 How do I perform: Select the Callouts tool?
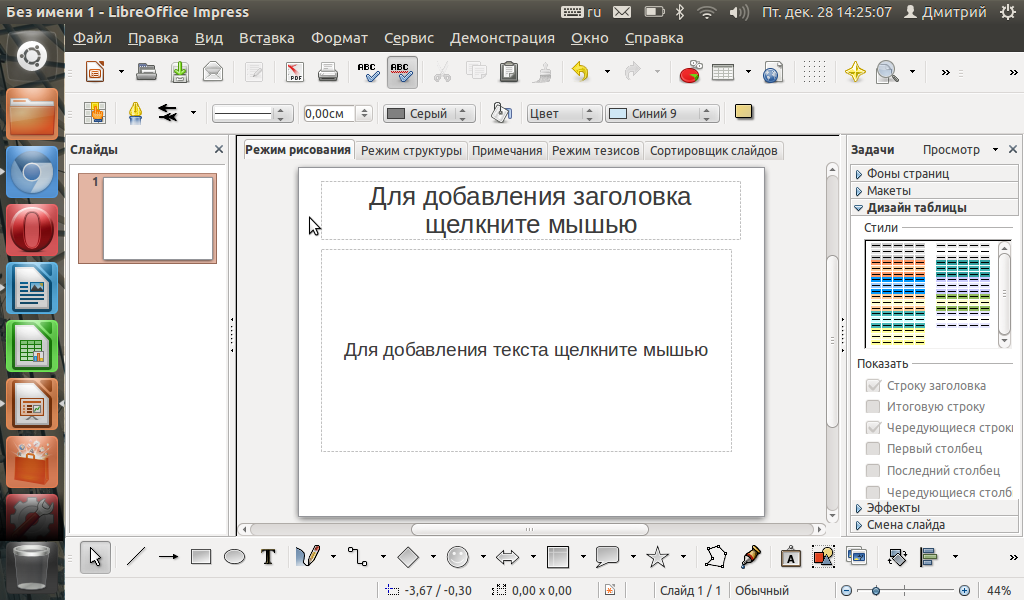[x=607, y=557]
